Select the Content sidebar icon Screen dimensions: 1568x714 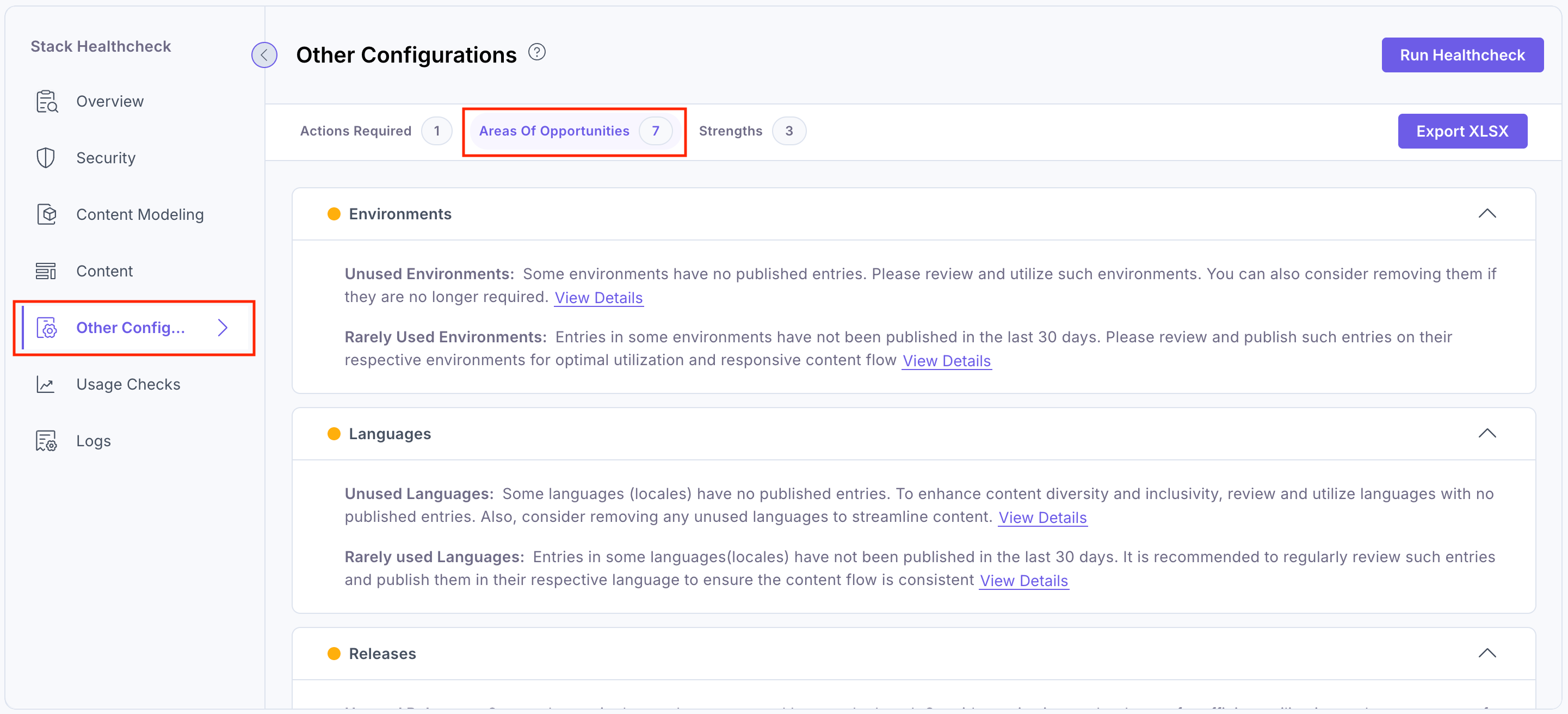pyautogui.click(x=46, y=270)
